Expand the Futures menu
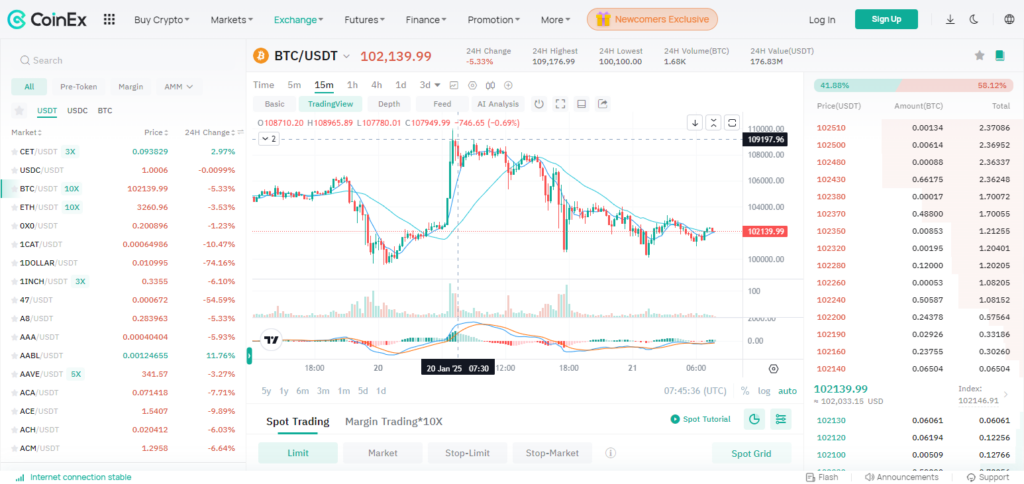This screenshot has width=1024, height=484. pos(364,20)
